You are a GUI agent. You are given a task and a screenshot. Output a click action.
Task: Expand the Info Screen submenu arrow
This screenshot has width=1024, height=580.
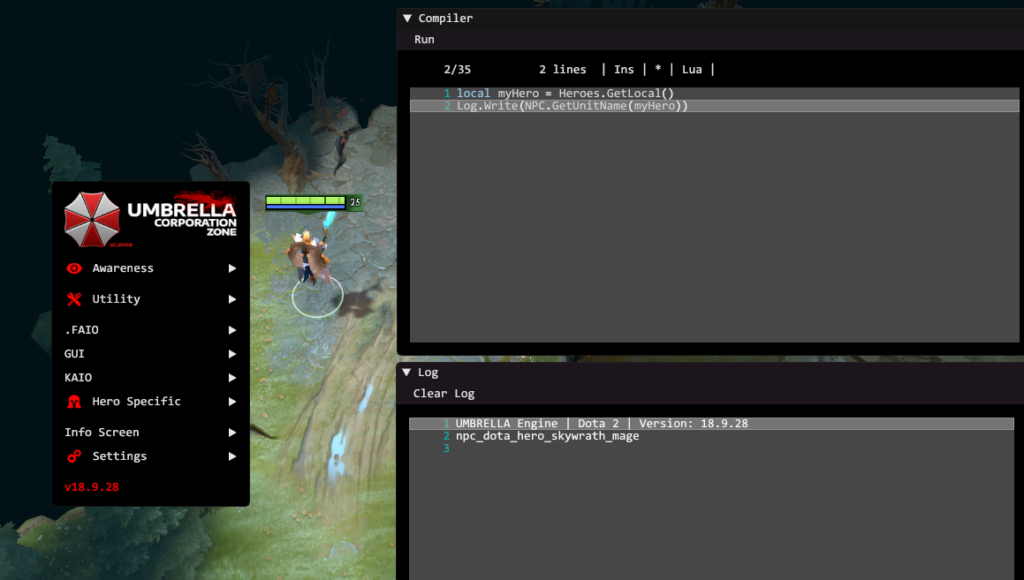[232, 433]
